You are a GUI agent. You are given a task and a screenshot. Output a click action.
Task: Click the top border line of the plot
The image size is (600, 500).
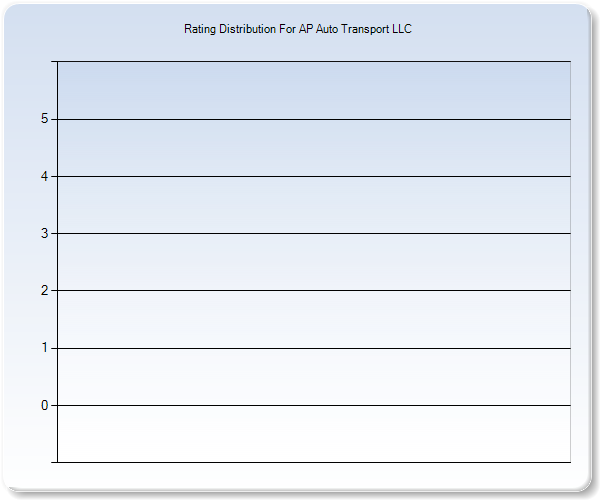tap(314, 62)
